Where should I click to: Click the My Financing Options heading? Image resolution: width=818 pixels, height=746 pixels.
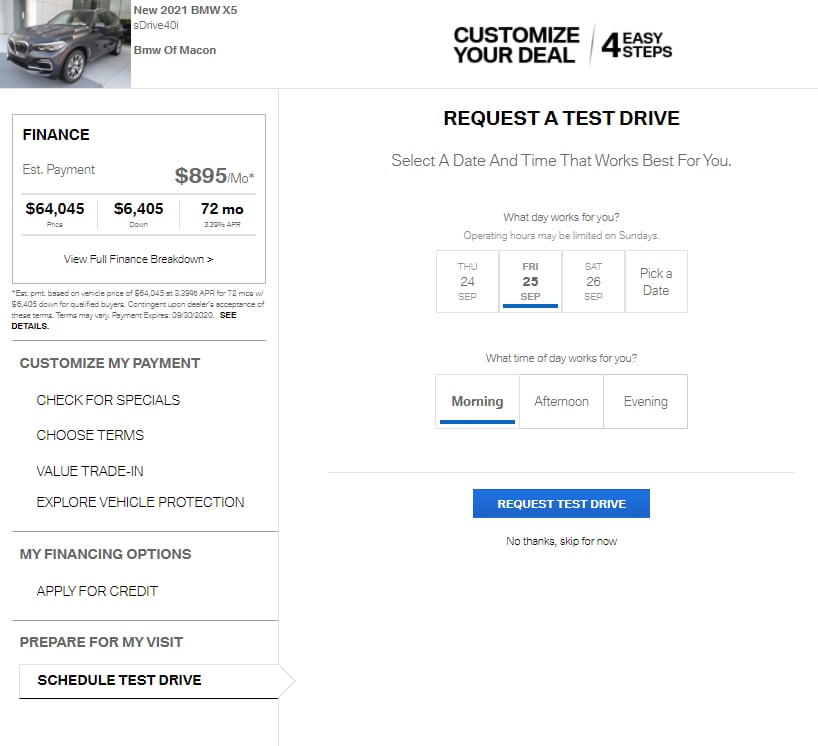coord(105,554)
